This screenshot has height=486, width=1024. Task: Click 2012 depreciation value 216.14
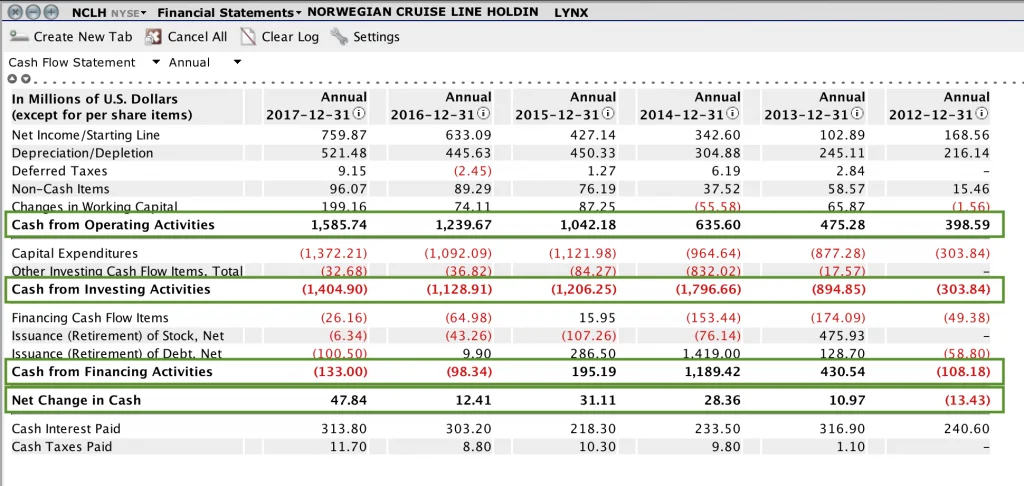(x=967, y=153)
